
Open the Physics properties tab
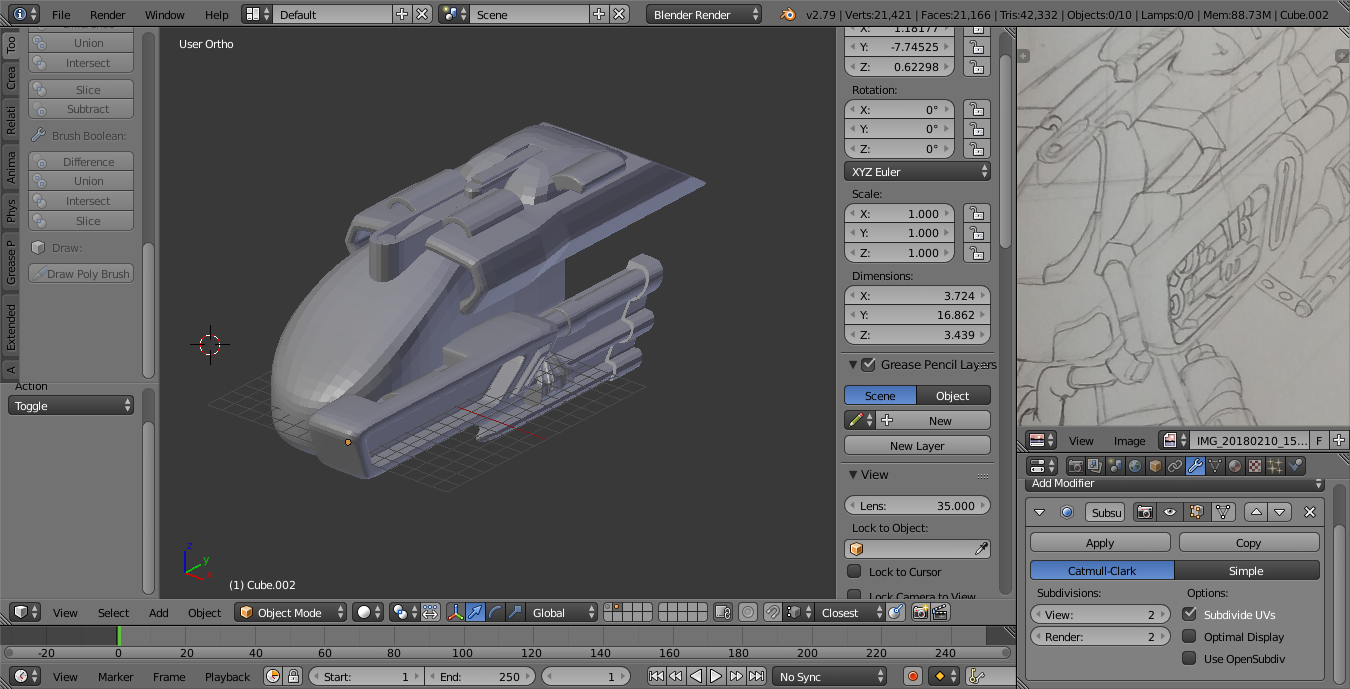(1295, 466)
